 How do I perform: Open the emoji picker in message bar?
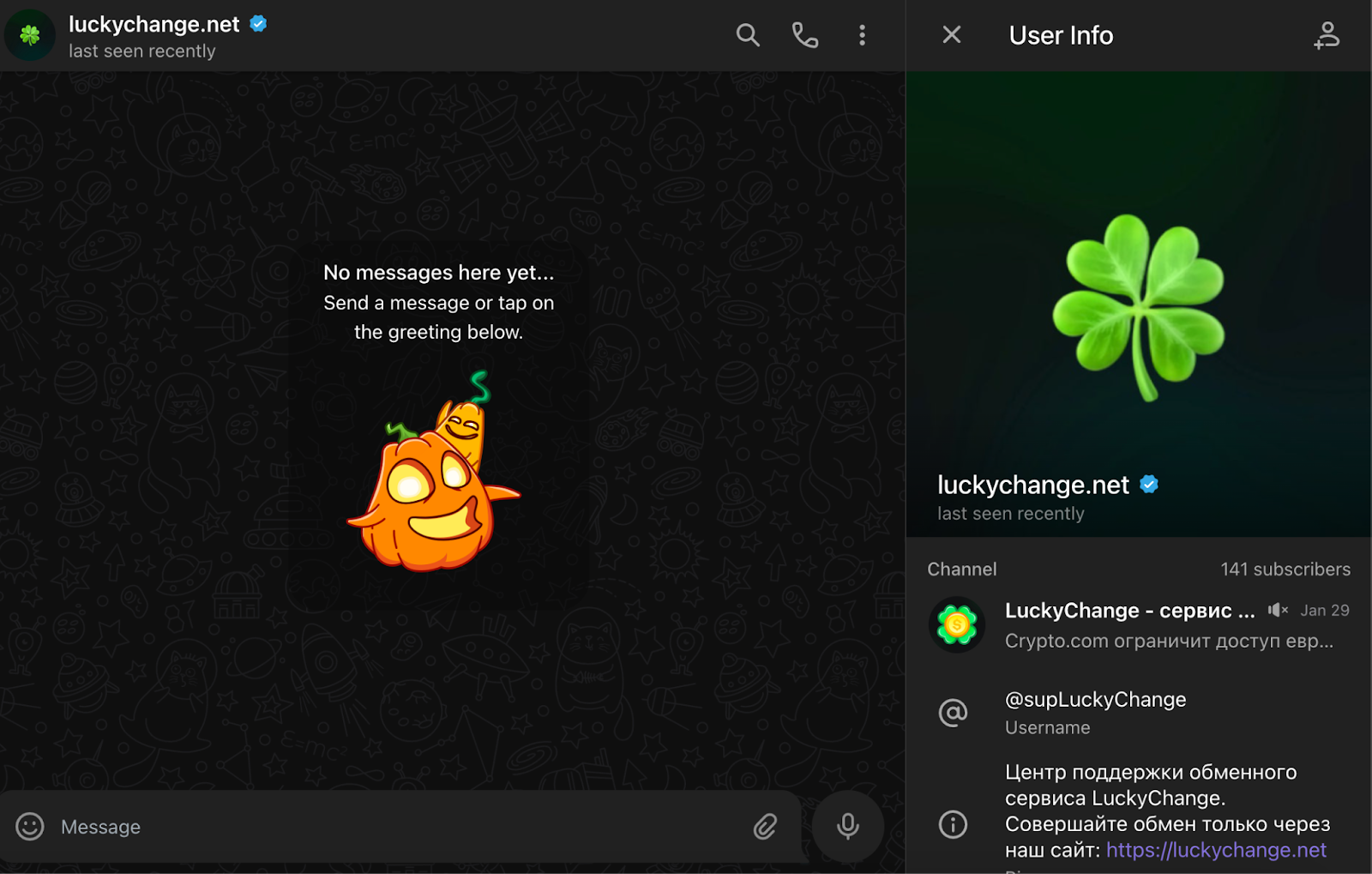(x=30, y=826)
